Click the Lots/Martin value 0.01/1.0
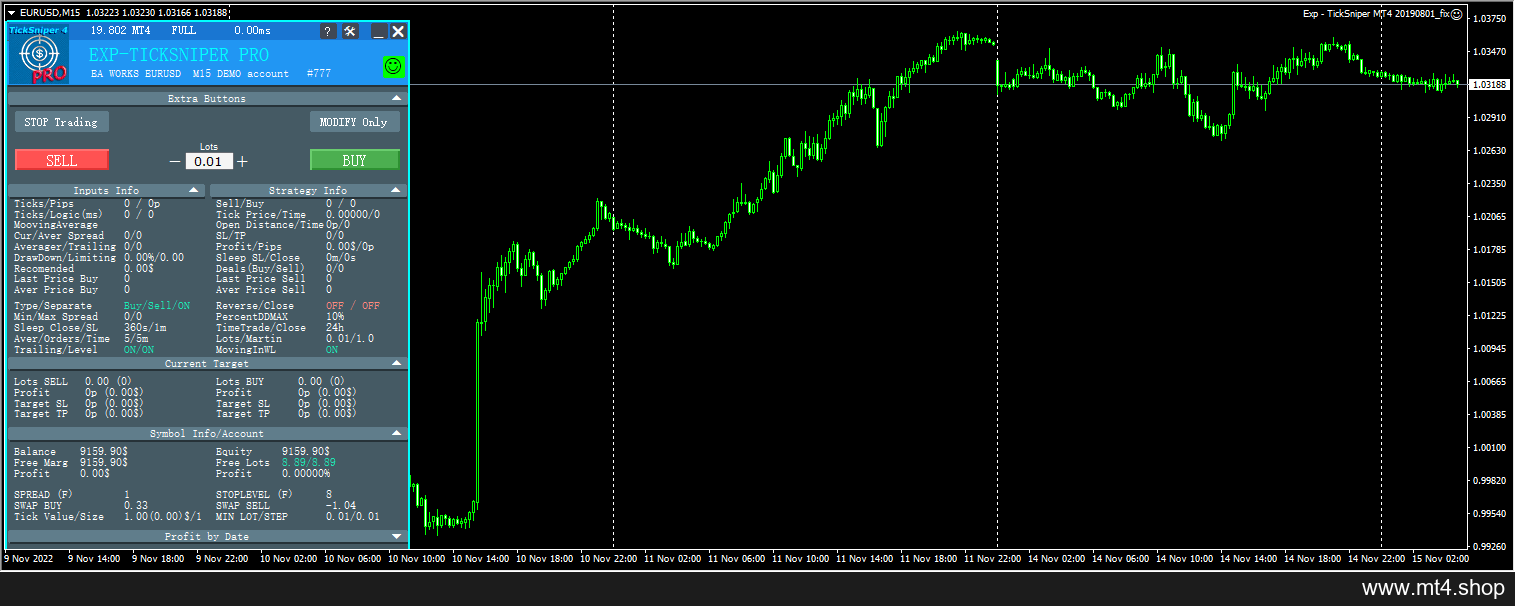The width and height of the screenshot is (1515, 606). click(x=350, y=339)
